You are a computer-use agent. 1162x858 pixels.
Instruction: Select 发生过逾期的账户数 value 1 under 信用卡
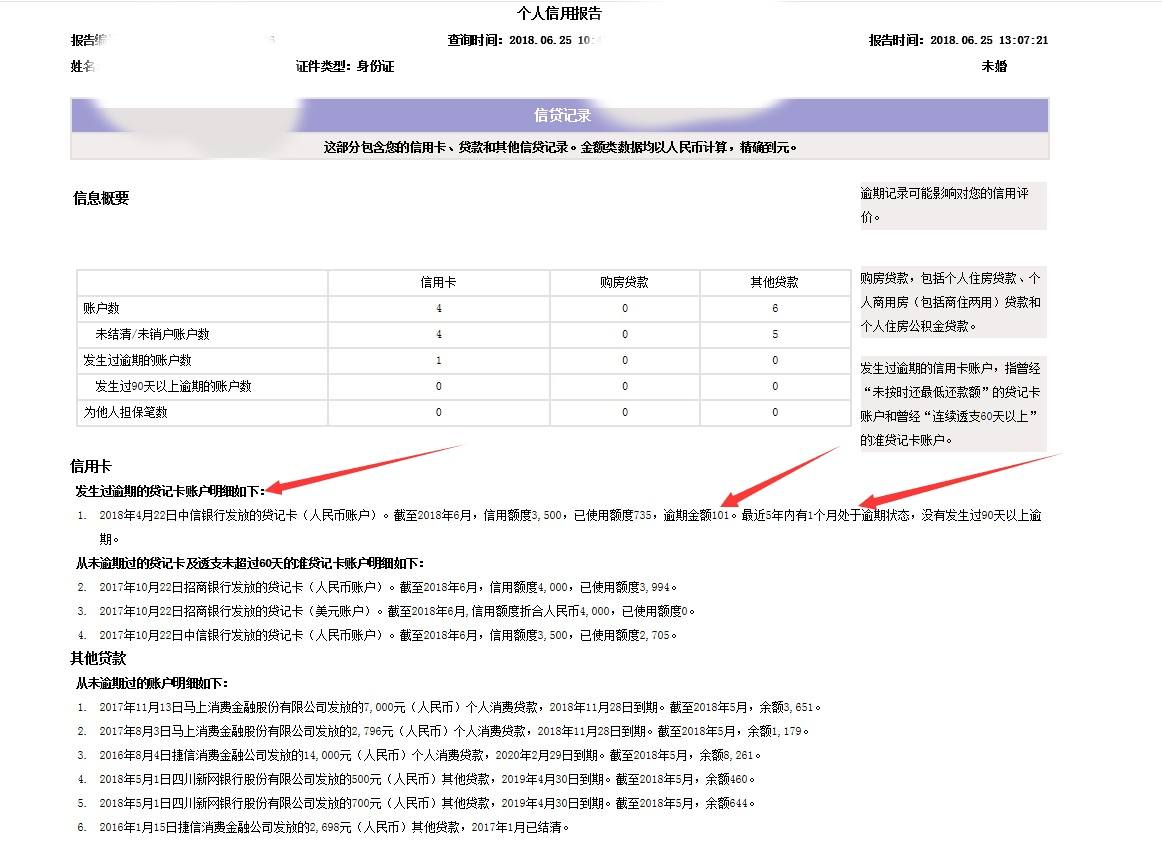tap(439, 360)
